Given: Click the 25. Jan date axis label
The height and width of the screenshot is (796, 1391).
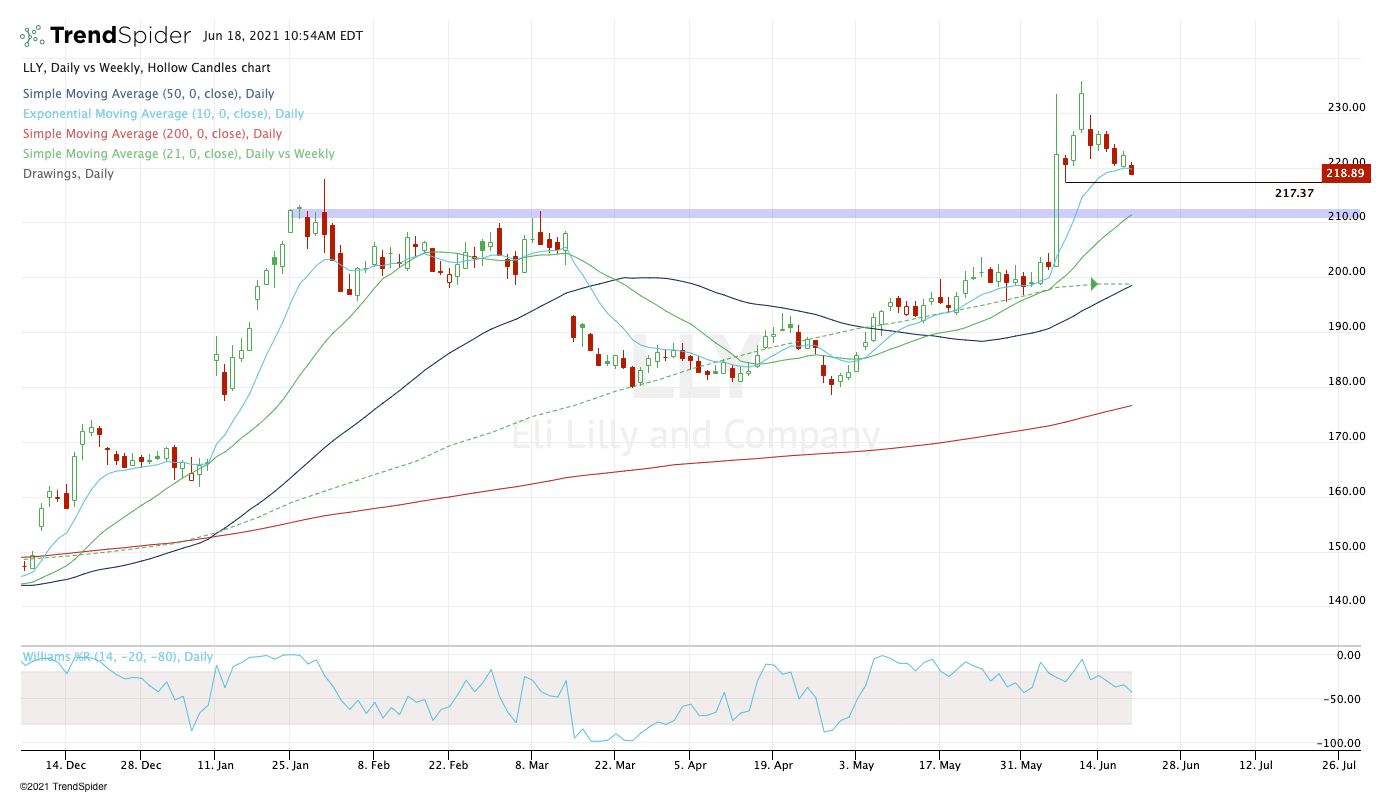Looking at the screenshot, I should tap(289, 765).
